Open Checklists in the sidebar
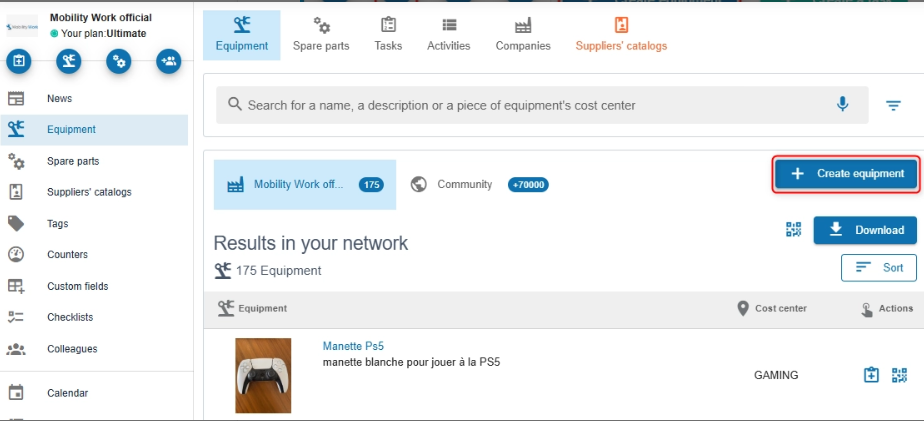This screenshot has width=924, height=421. click(70, 317)
